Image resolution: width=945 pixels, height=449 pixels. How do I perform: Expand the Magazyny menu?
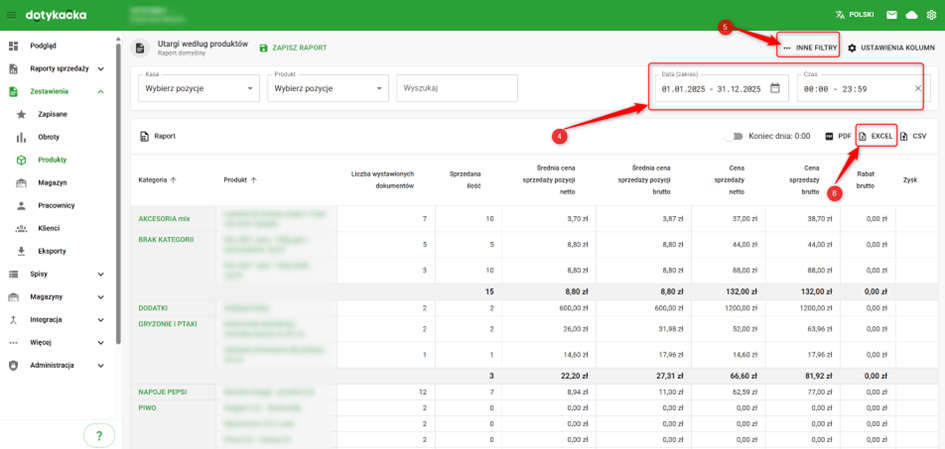[101, 297]
